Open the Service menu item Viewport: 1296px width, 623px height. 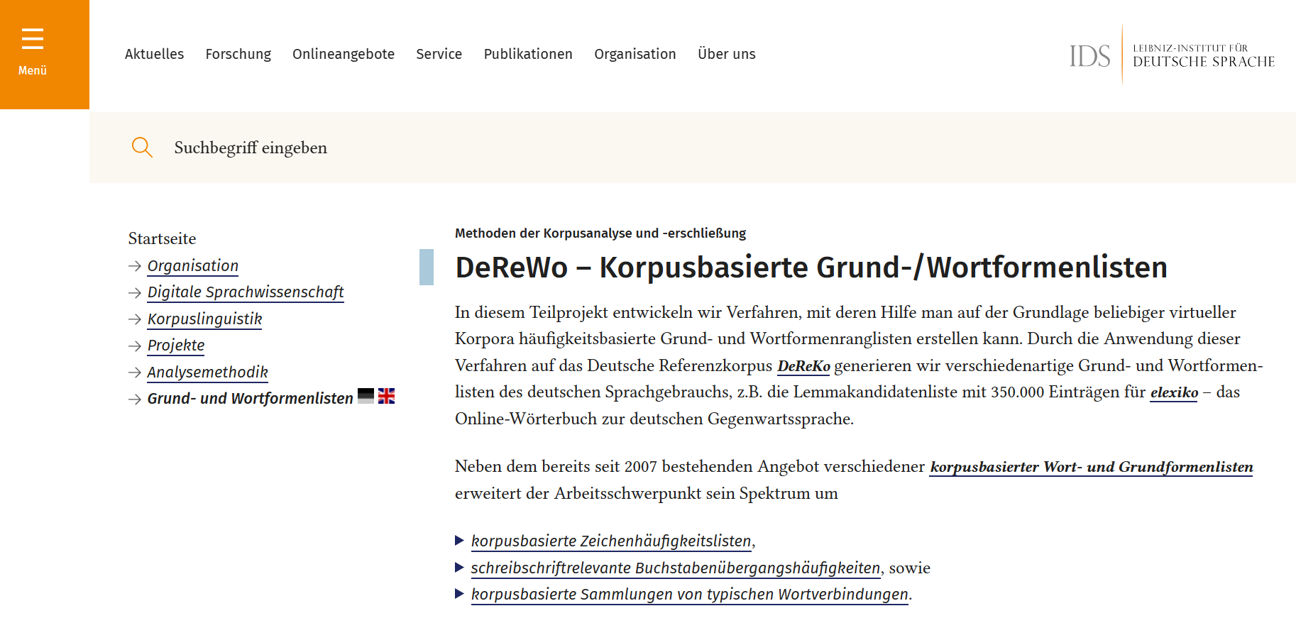439,54
